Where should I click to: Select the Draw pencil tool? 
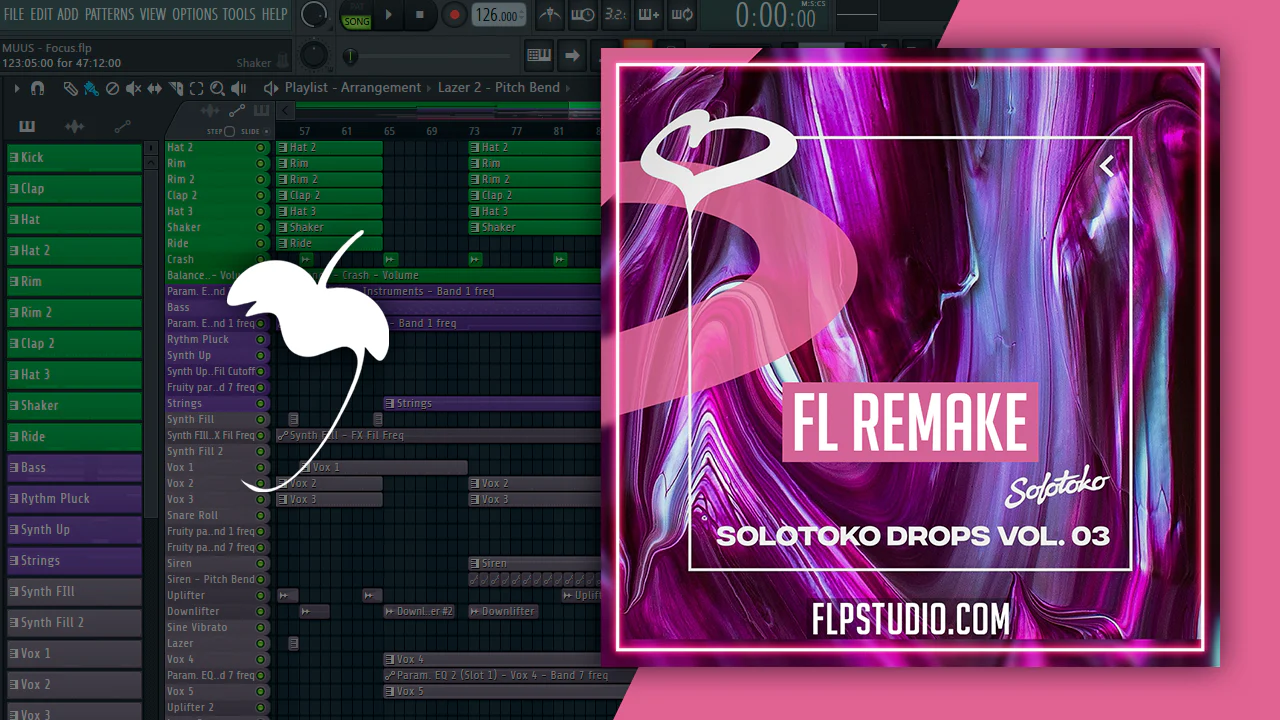coord(70,88)
